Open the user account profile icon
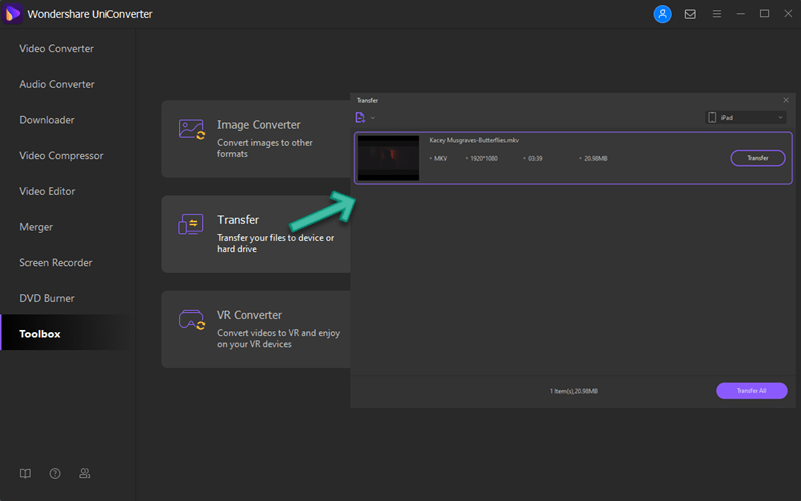Image resolution: width=801 pixels, height=501 pixels. (662, 14)
